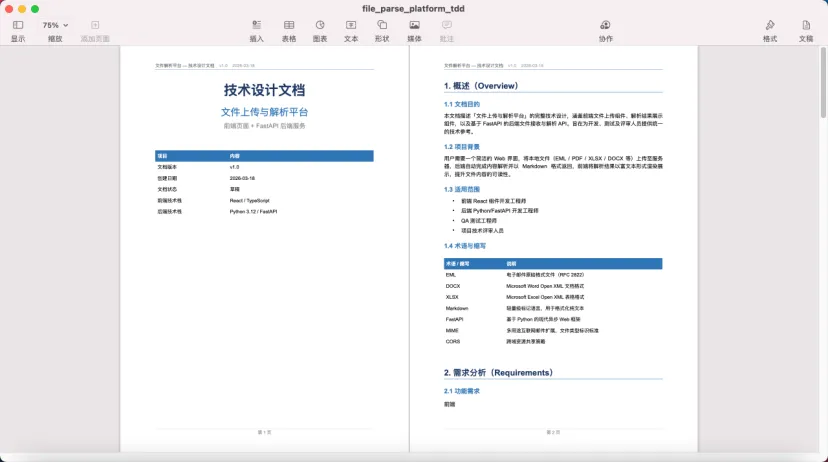Click the 1.3 适用范围 subheading

tap(462, 189)
